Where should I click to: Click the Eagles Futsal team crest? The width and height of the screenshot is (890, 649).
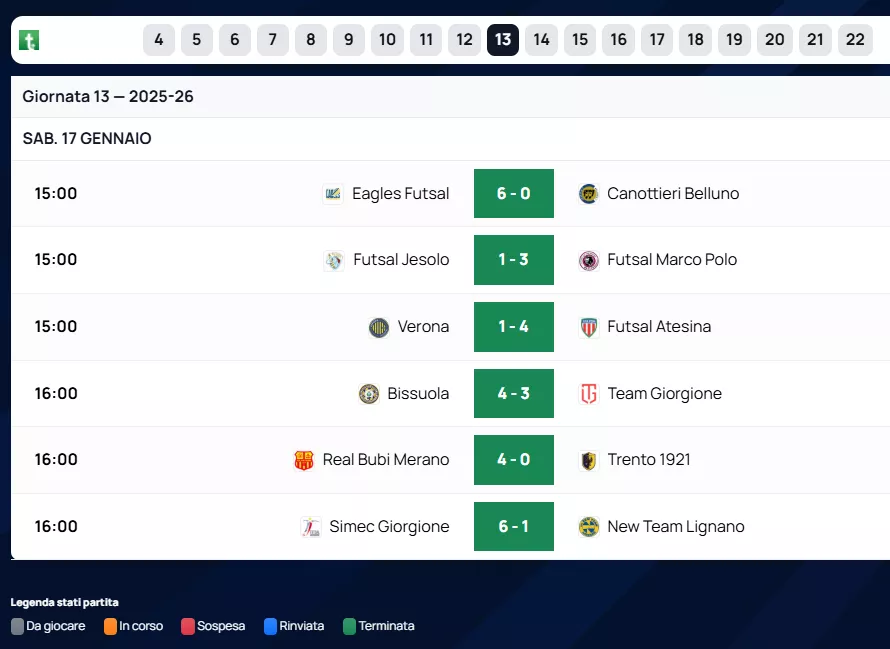pyautogui.click(x=333, y=194)
